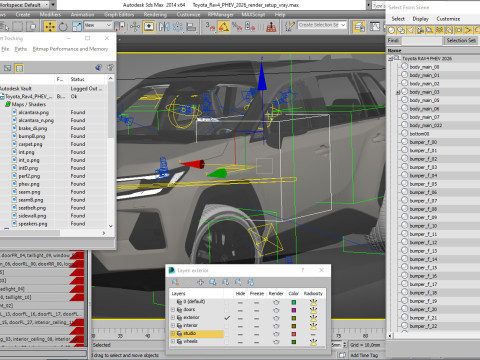Toggle current-layer checkbox for interior layer

(x=227, y=326)
